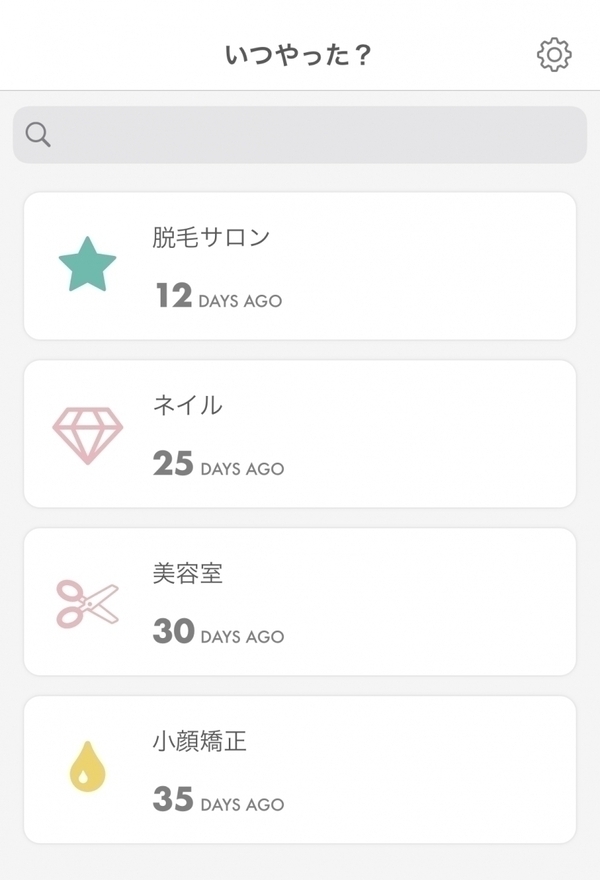The height and width of the screenshot is (880, 600).
Task: Tap the pink scissors icon
Action: [x=88, y=602]
